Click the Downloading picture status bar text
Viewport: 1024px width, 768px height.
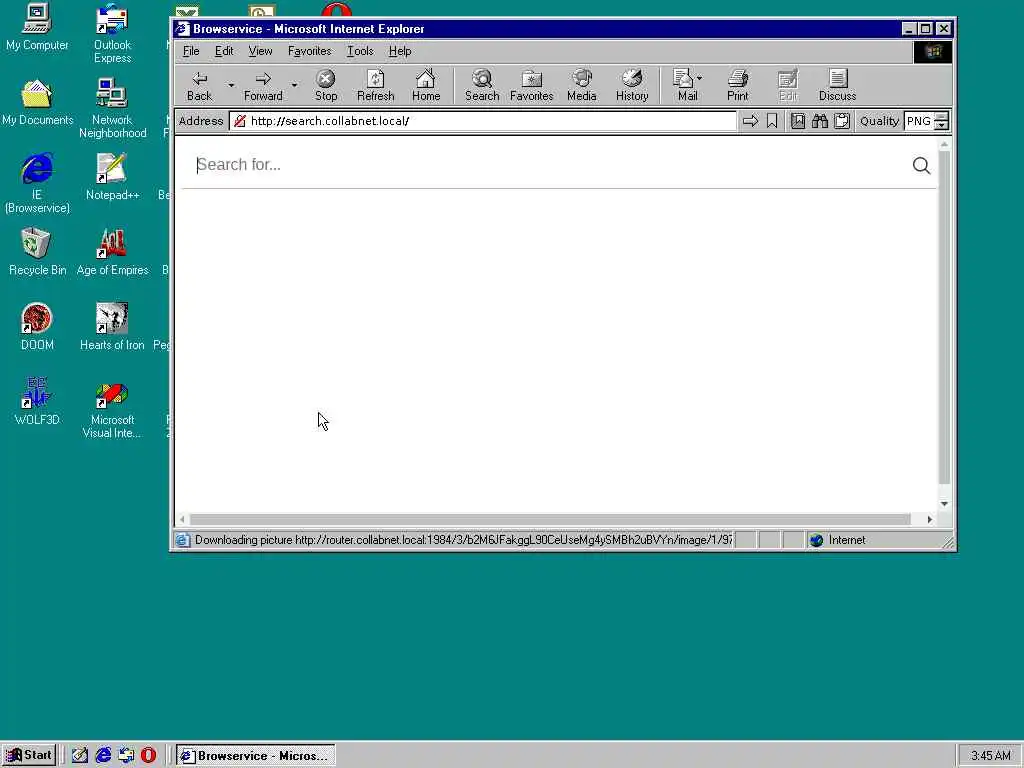click(x=464, y=540)
